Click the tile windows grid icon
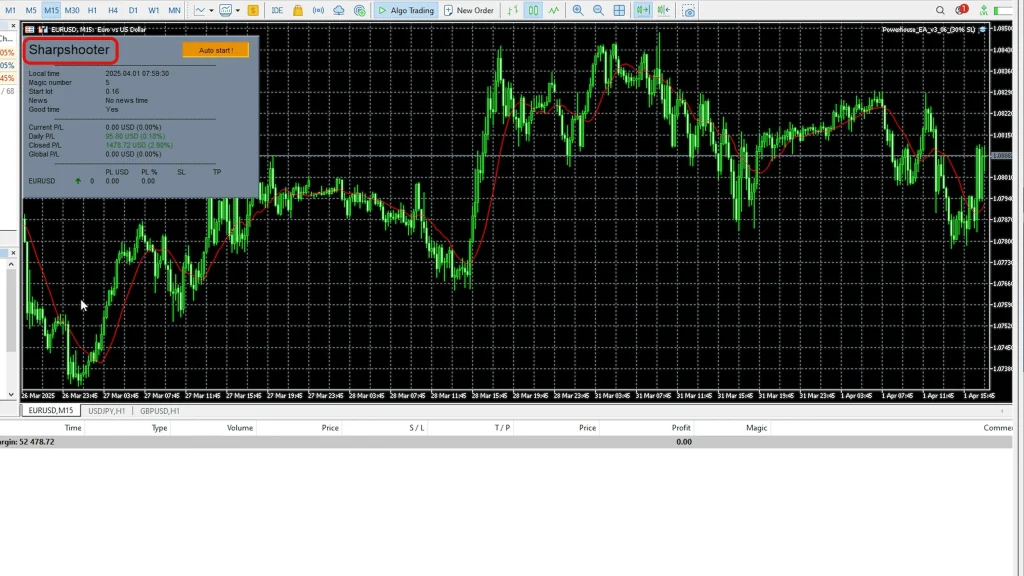Viewport: 1024px width, 576px height. pos(619,10)
